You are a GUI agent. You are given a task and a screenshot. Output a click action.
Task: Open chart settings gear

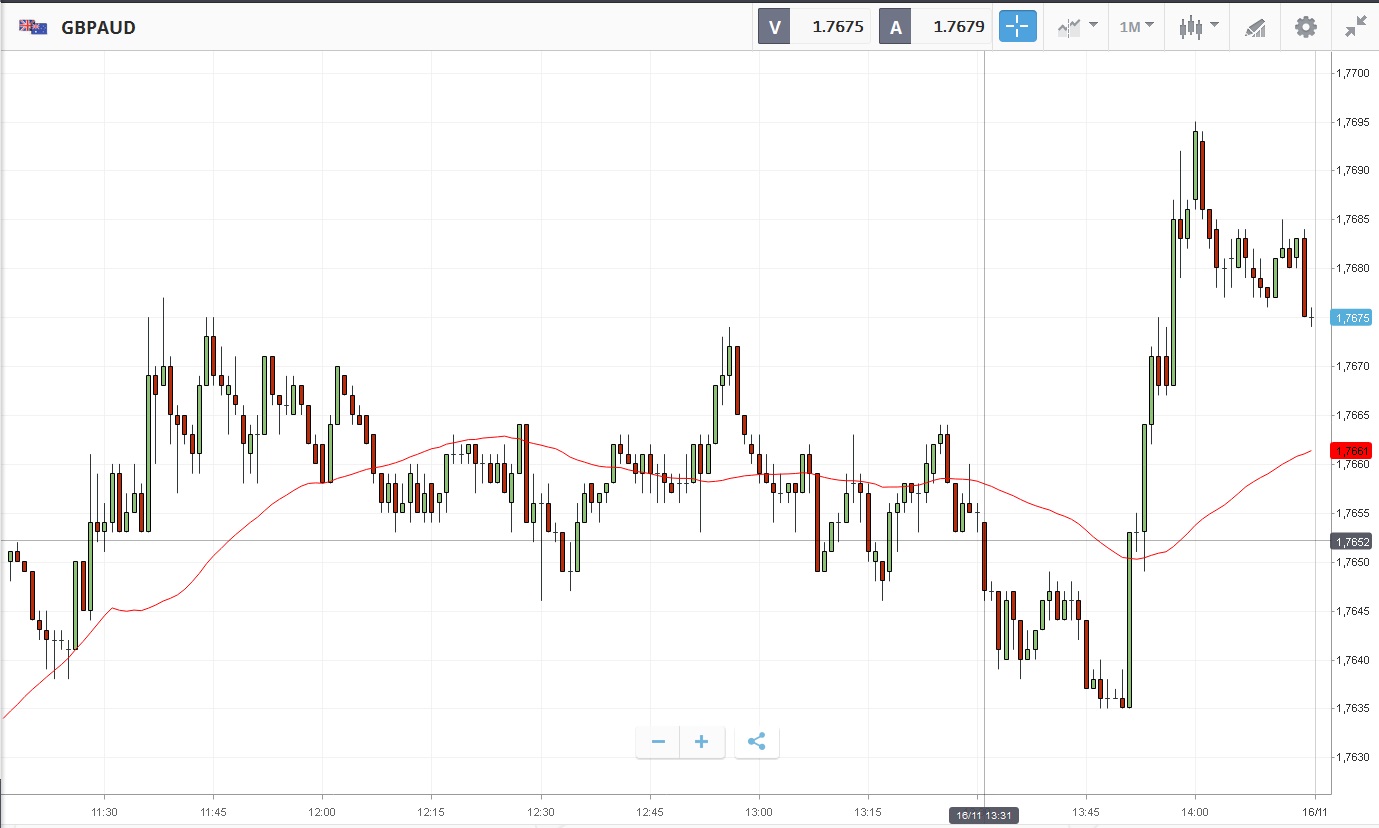pyautogui.click(x=1306, y=27)
